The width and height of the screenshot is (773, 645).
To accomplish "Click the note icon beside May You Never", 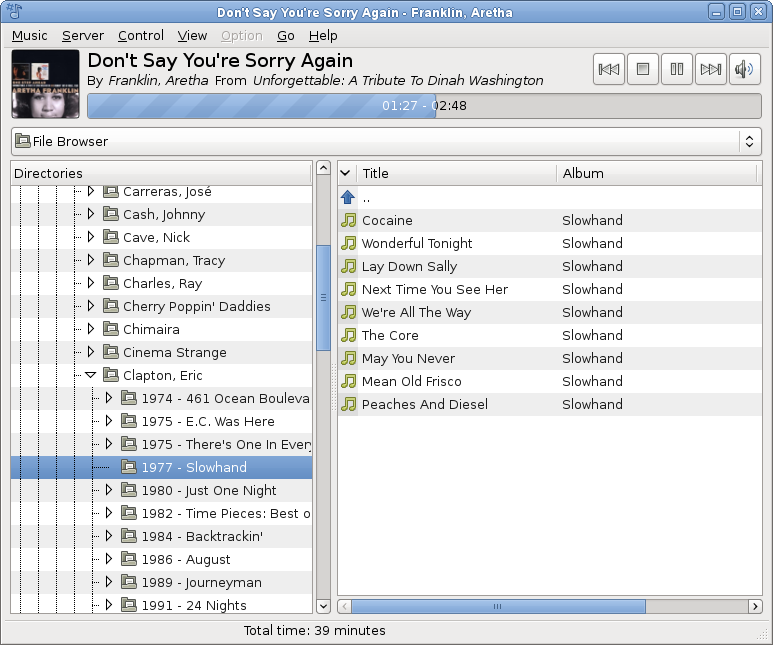I will click(348, 358).
